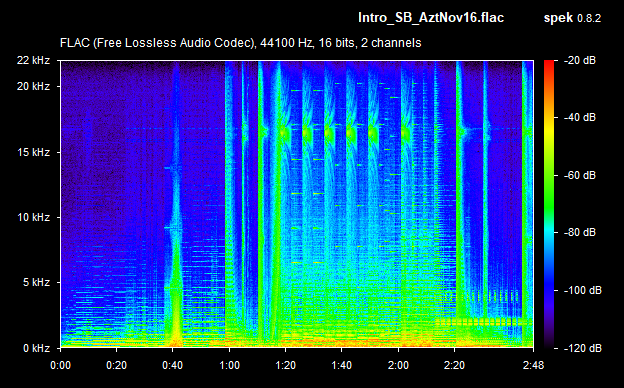Click the 10 kHz frequency axis label
Screen dimensions: 624x388
click(x=33, y=217)
